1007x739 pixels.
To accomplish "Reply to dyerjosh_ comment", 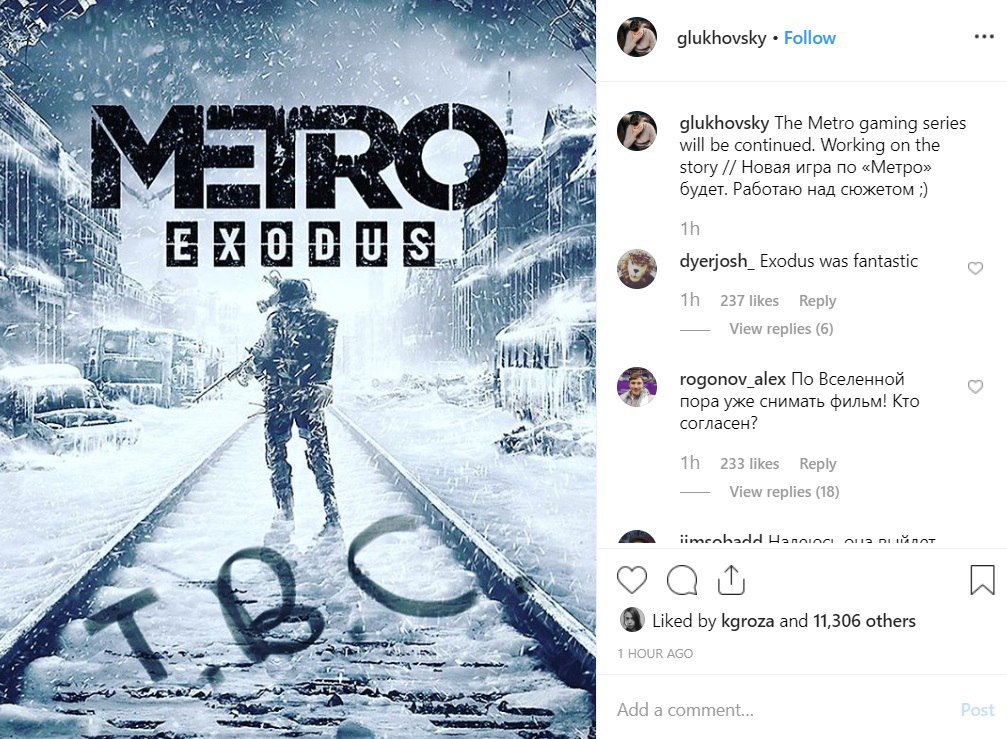I will pyautogui.click(x=818, y=300).
